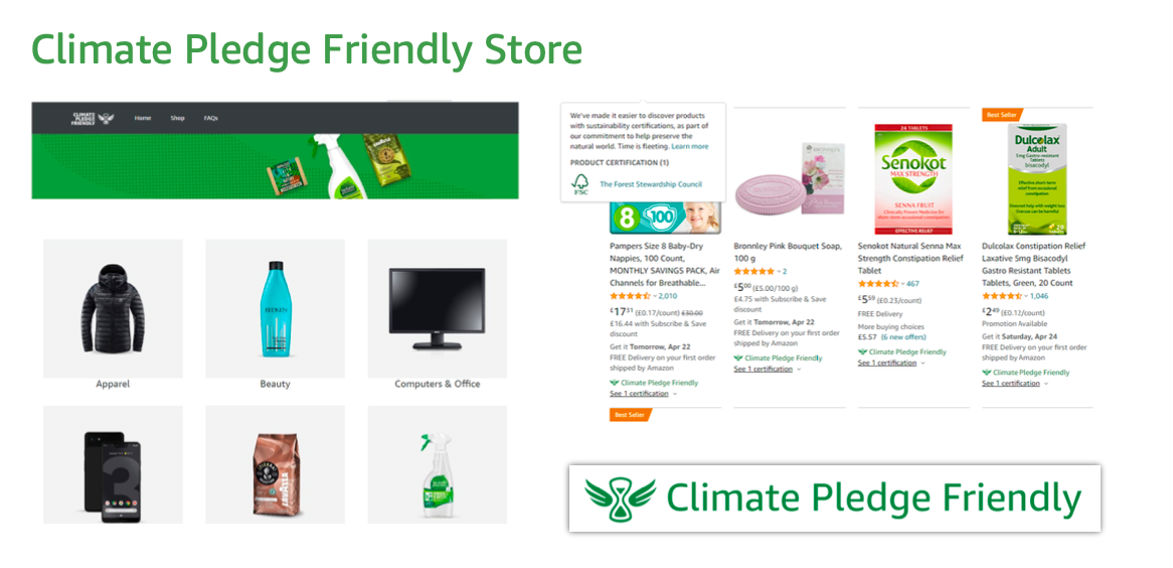Viewport: 1173px width, 568px height.
Task: Open The Forest Stewardship Council link
Action: 651,184
